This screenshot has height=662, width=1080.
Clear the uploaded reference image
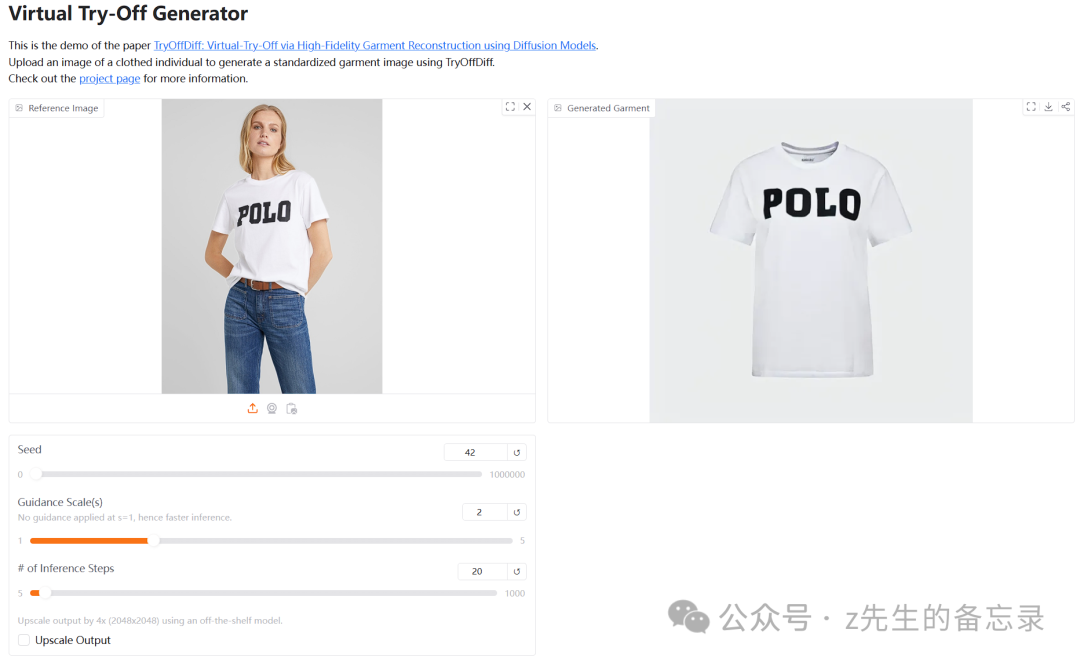pyautogui.click(x=527, y=106)
